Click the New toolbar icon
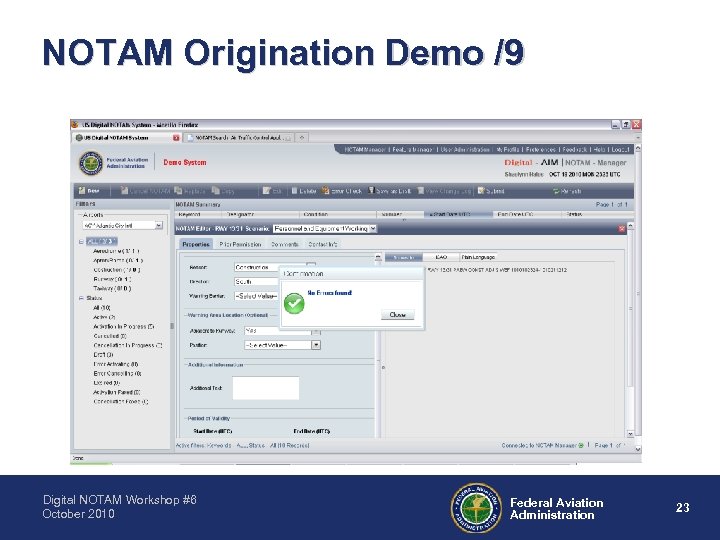This screenshot has height=540, width=720. click(x=82, y=191)
